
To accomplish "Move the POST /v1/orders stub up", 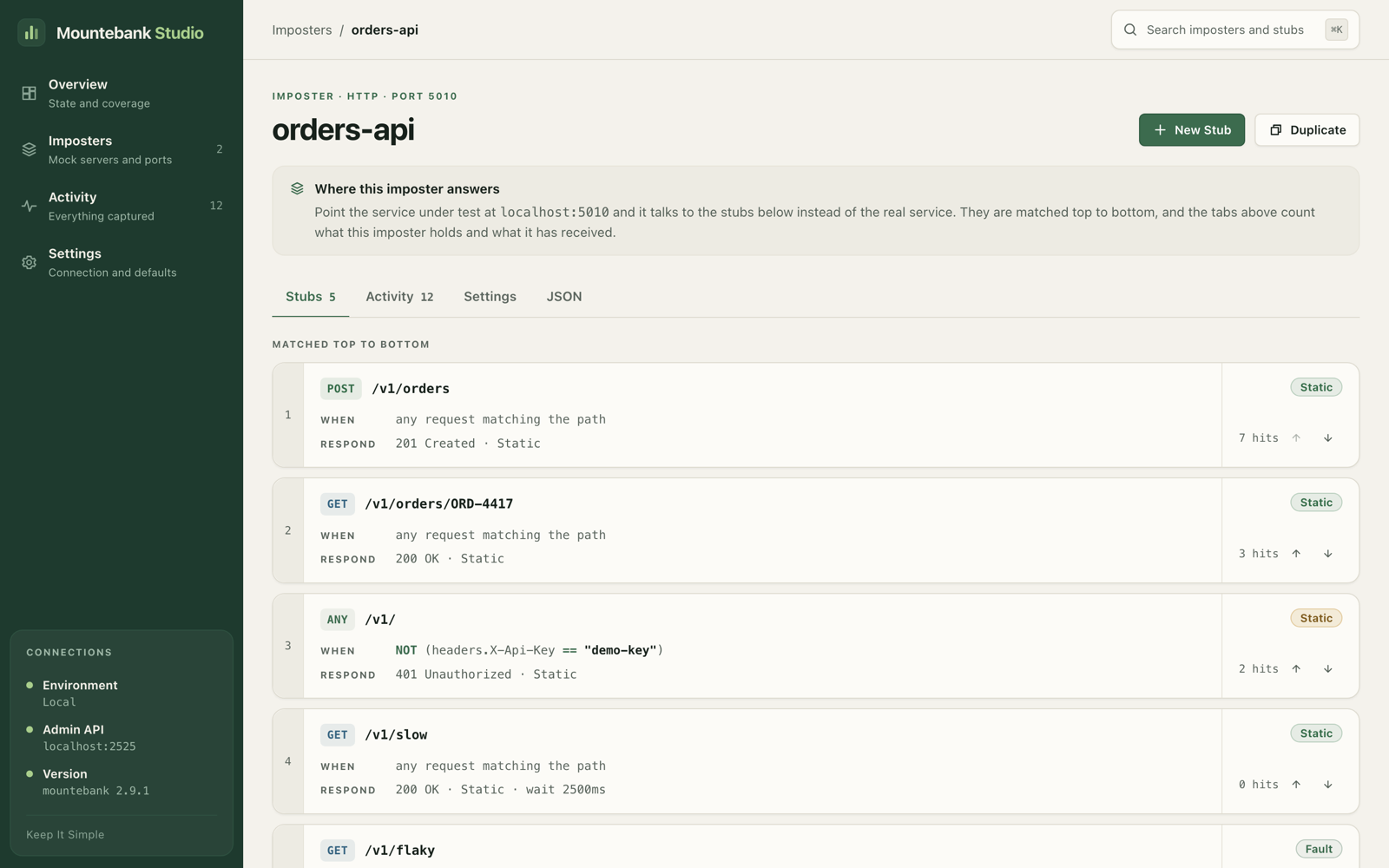I will point(1296,438).
